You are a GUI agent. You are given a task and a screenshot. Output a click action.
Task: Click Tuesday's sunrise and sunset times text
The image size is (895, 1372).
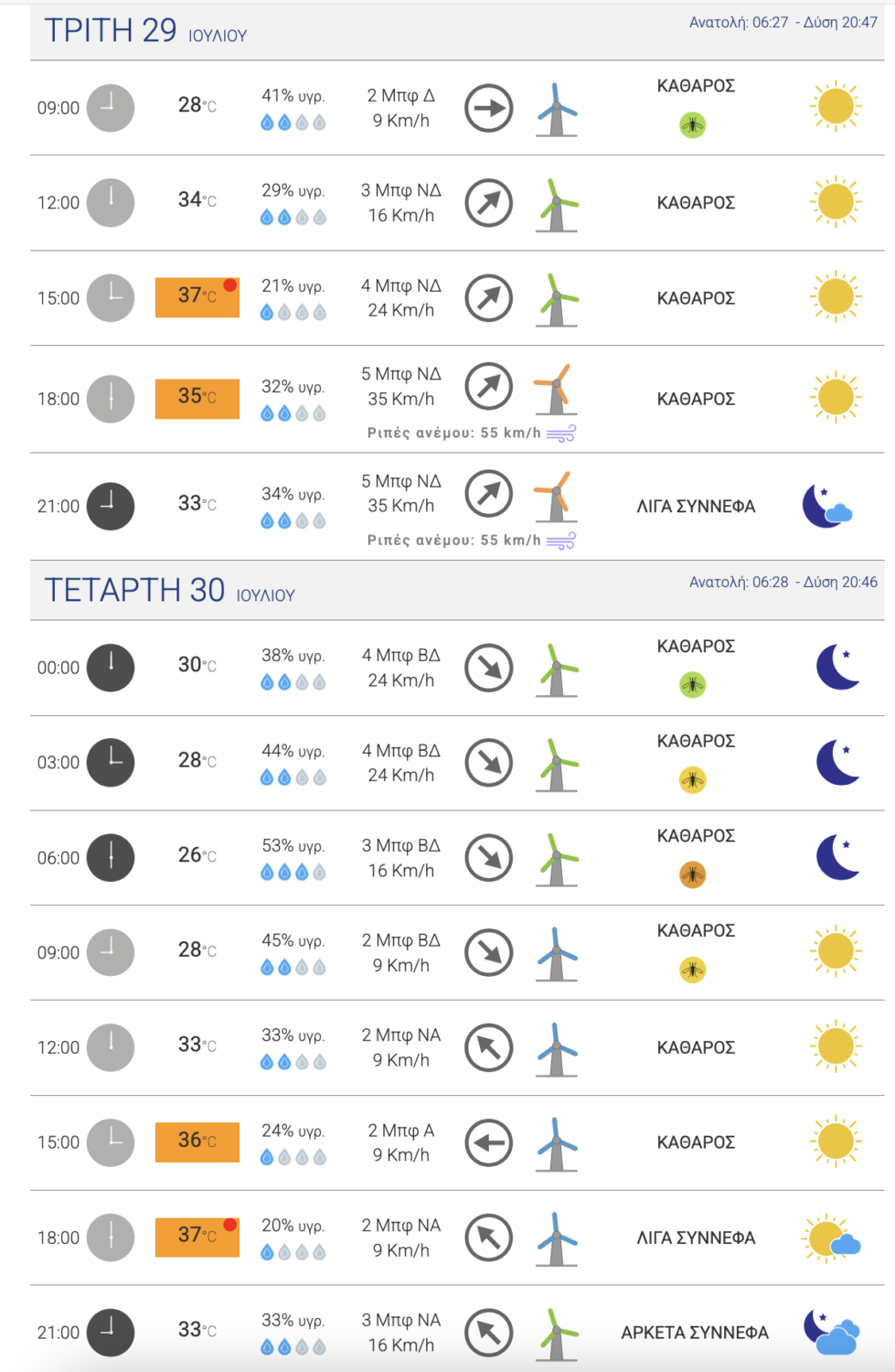tap(783, 23)
